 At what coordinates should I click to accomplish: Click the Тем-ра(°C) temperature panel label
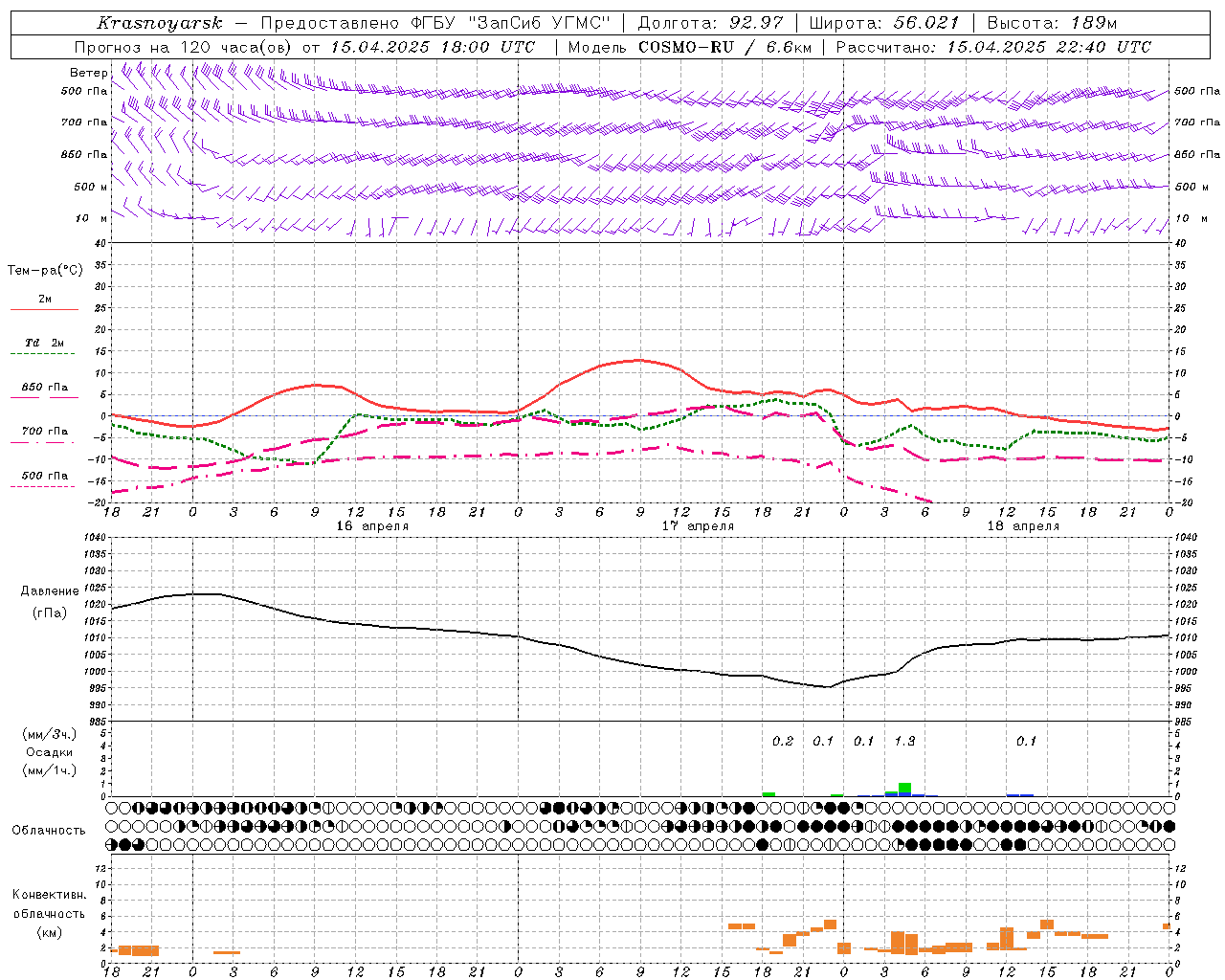pos(45,271)
